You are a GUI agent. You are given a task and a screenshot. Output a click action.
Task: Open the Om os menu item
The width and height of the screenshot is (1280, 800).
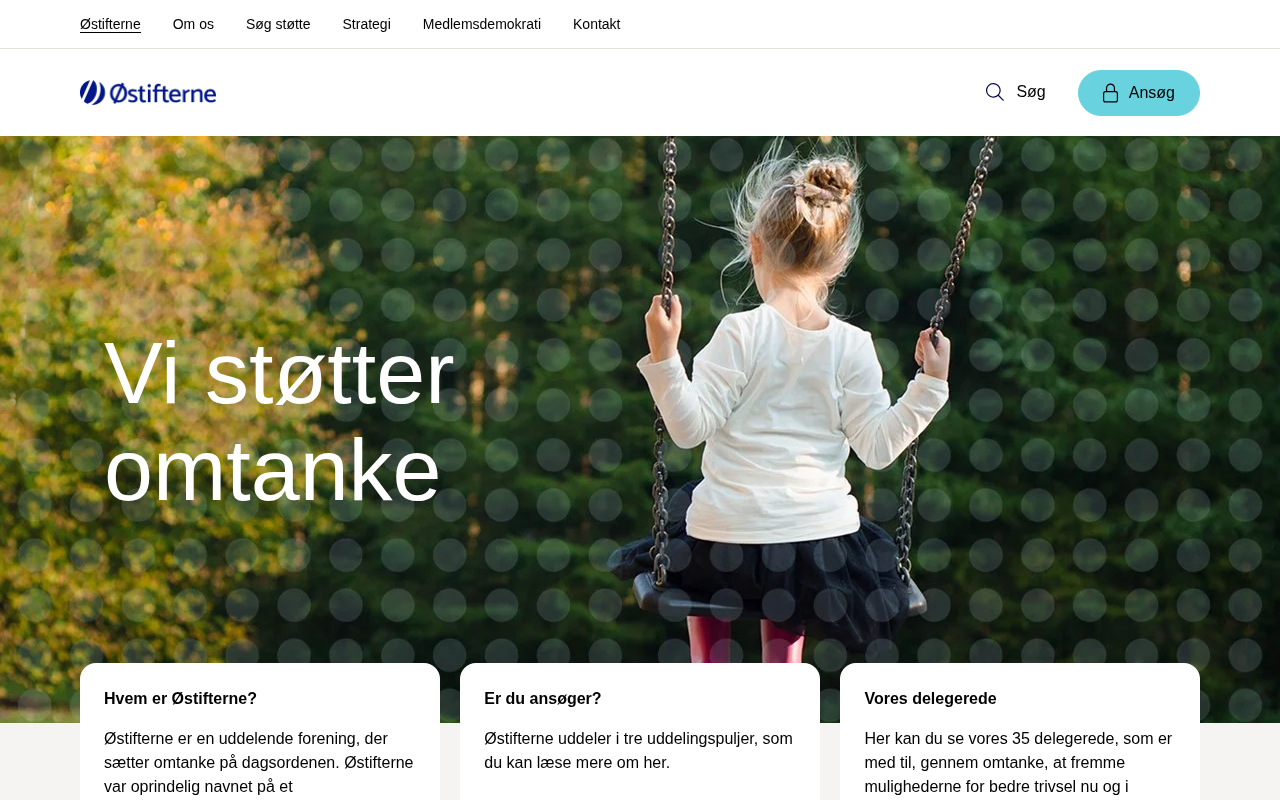coord(193,24)
